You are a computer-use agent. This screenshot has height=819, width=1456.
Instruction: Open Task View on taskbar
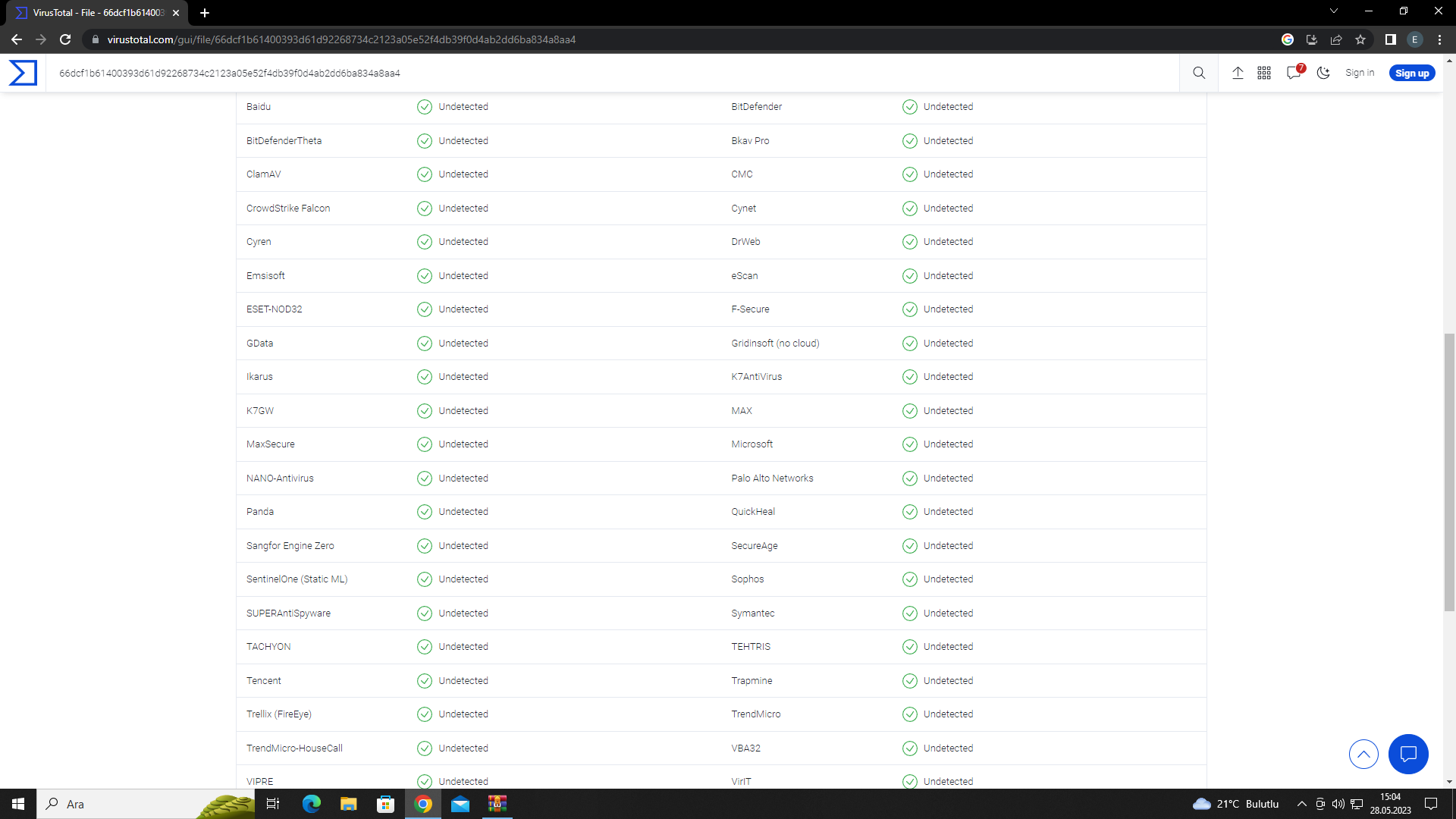(273, 804)
